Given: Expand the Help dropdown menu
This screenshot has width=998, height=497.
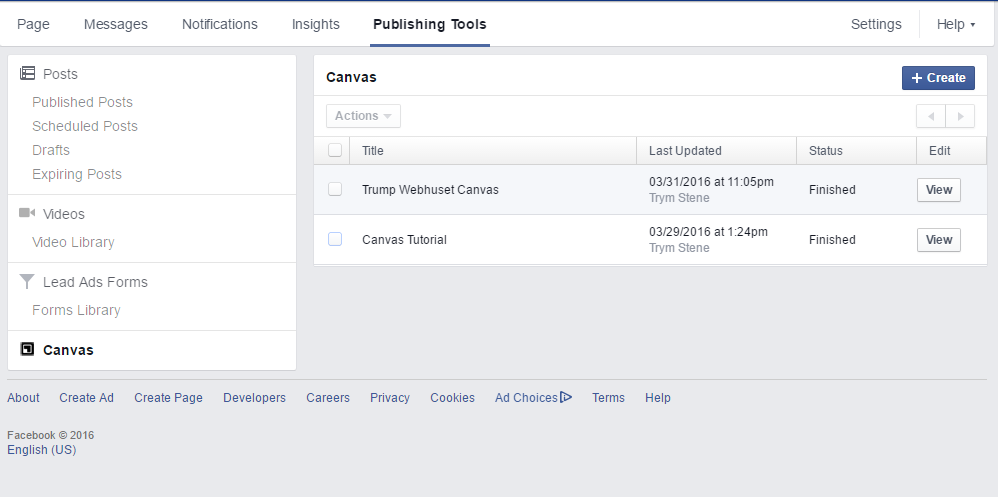Looking at the screenshot, I should pyautogui.click(x=956, y=24).
